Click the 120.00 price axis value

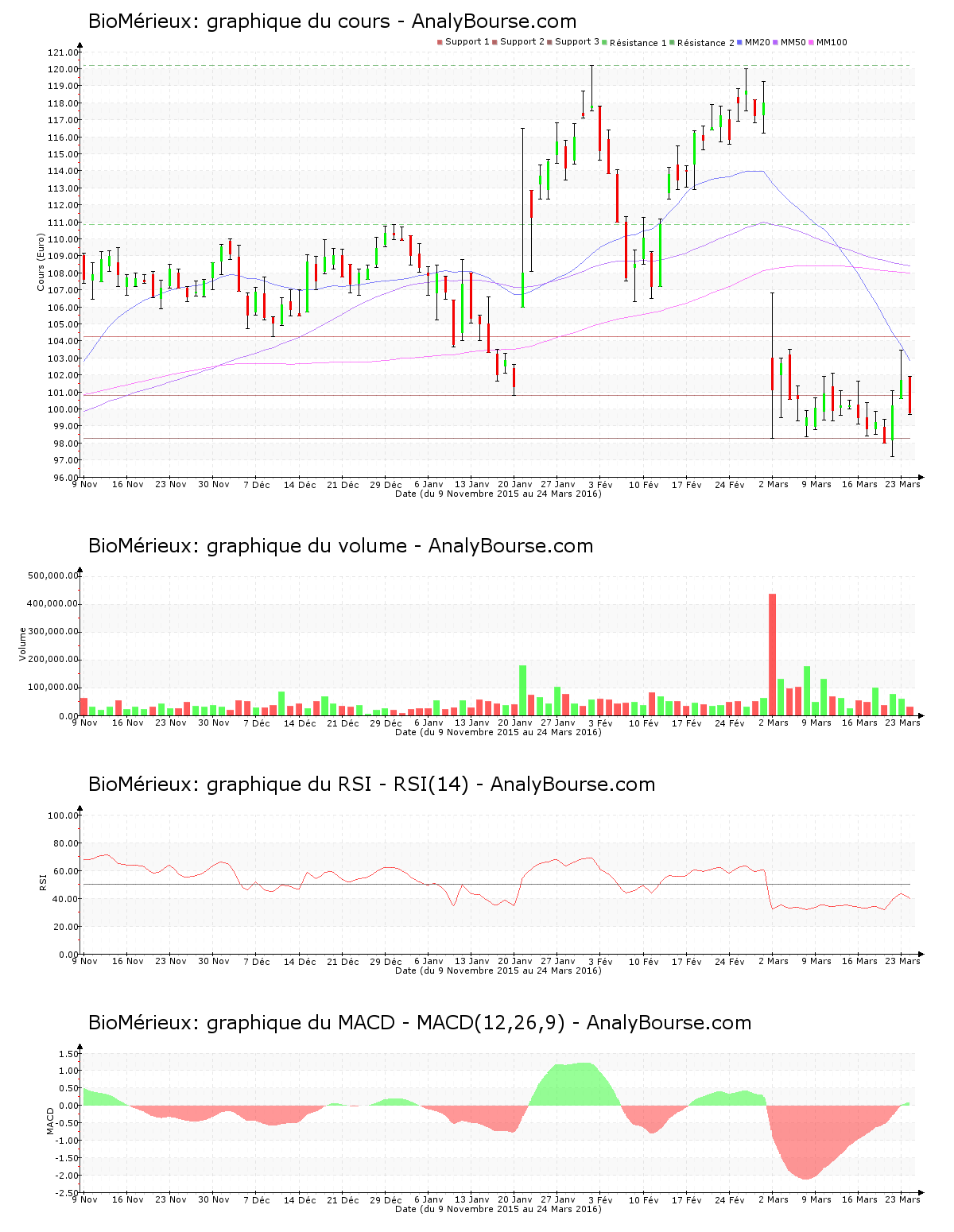(63, 69)
